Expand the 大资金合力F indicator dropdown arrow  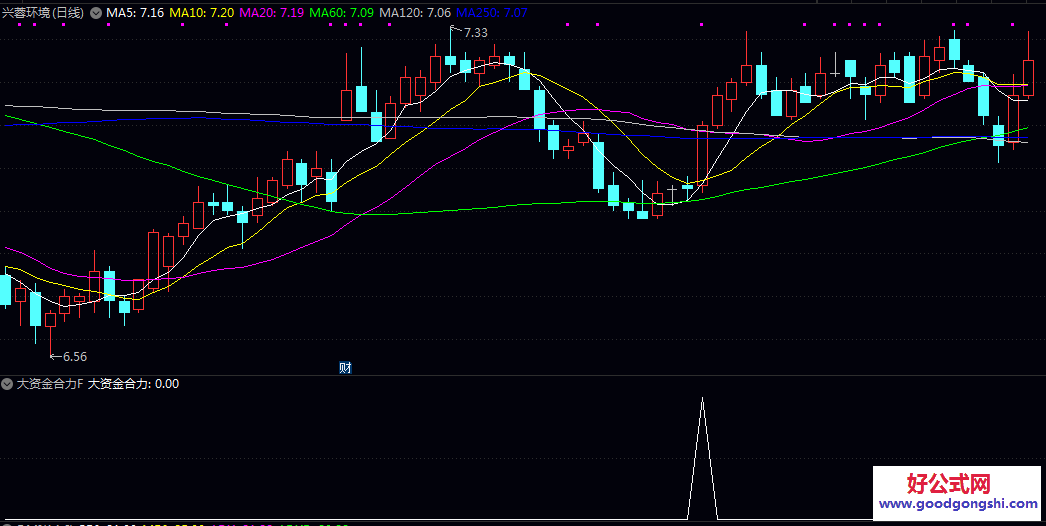(x=8, y=383)
